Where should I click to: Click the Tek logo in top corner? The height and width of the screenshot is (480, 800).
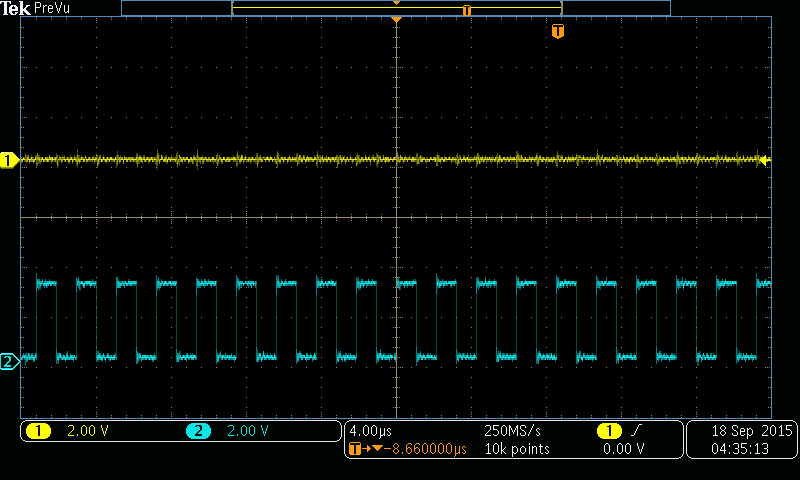[x=15, y=8]
